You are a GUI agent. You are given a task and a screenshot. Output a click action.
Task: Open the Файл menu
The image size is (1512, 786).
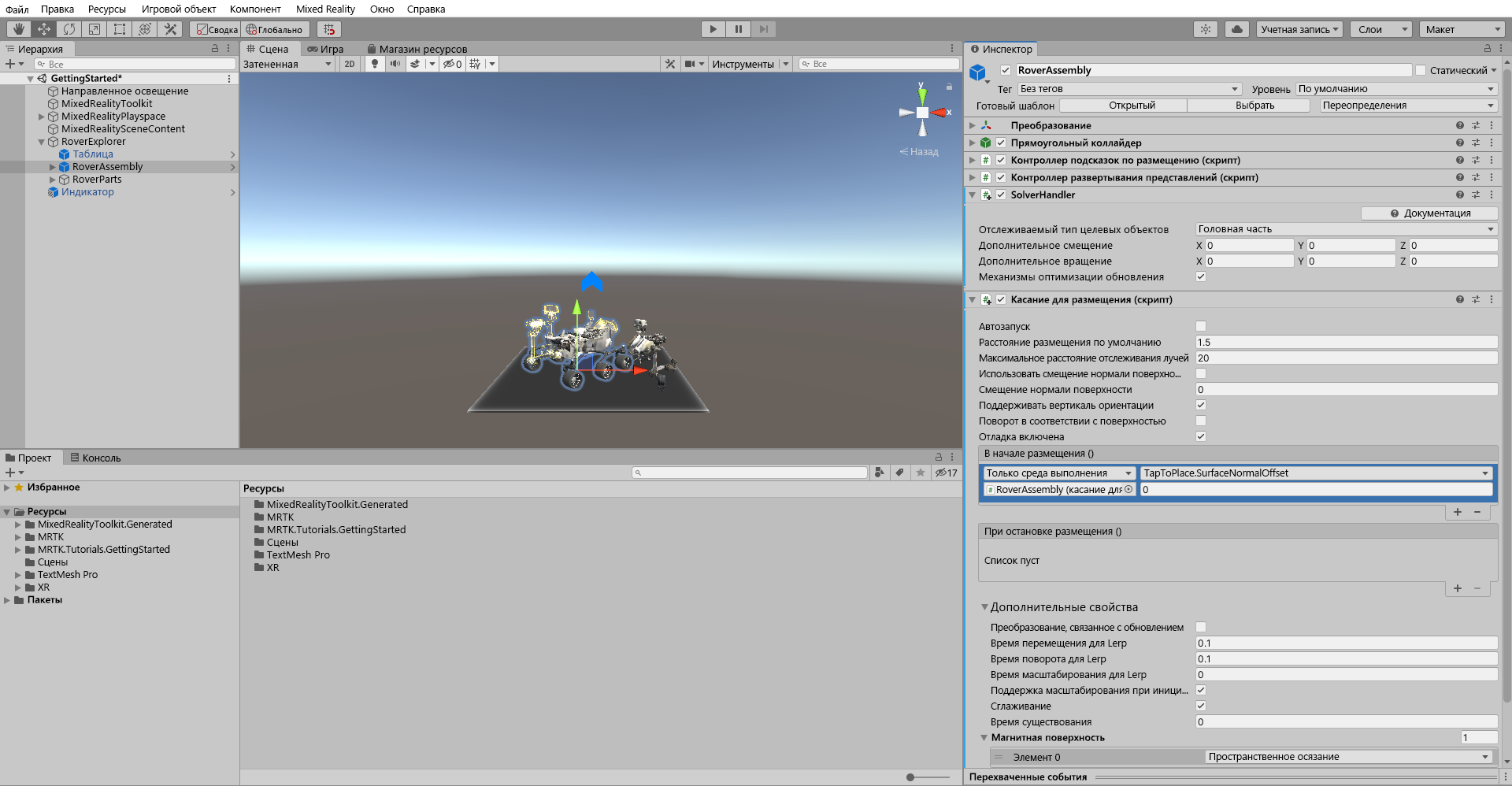click(17, 9)
